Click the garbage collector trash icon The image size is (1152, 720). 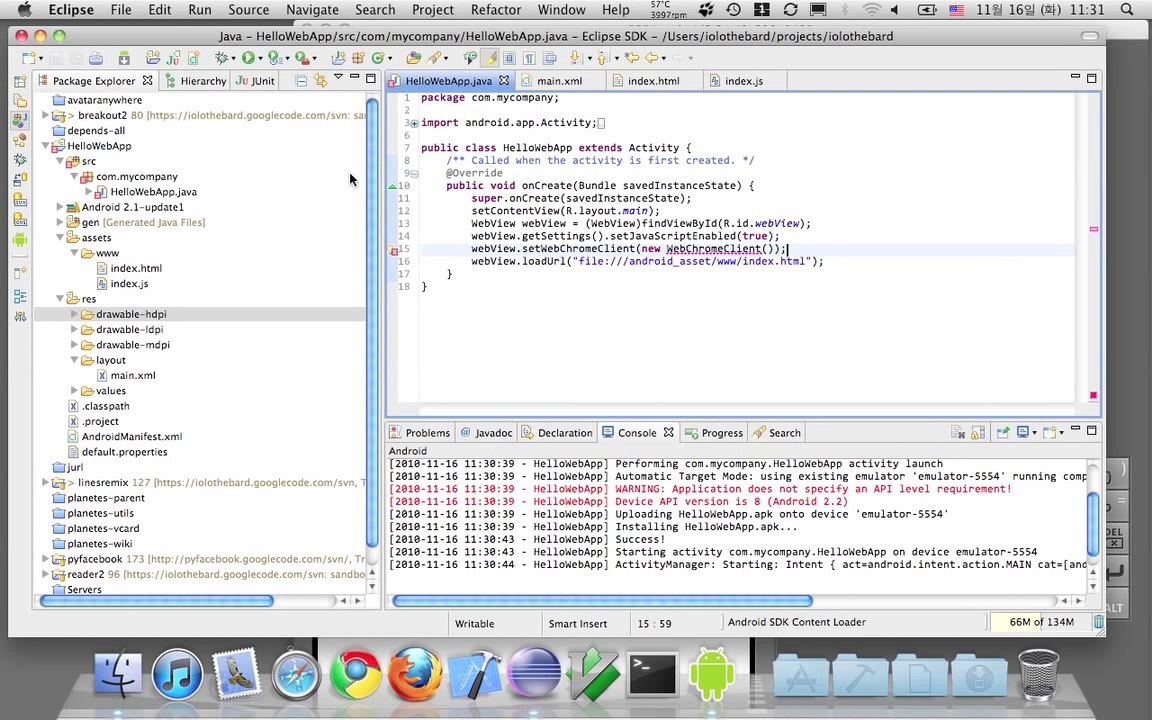coord(1098,622)
